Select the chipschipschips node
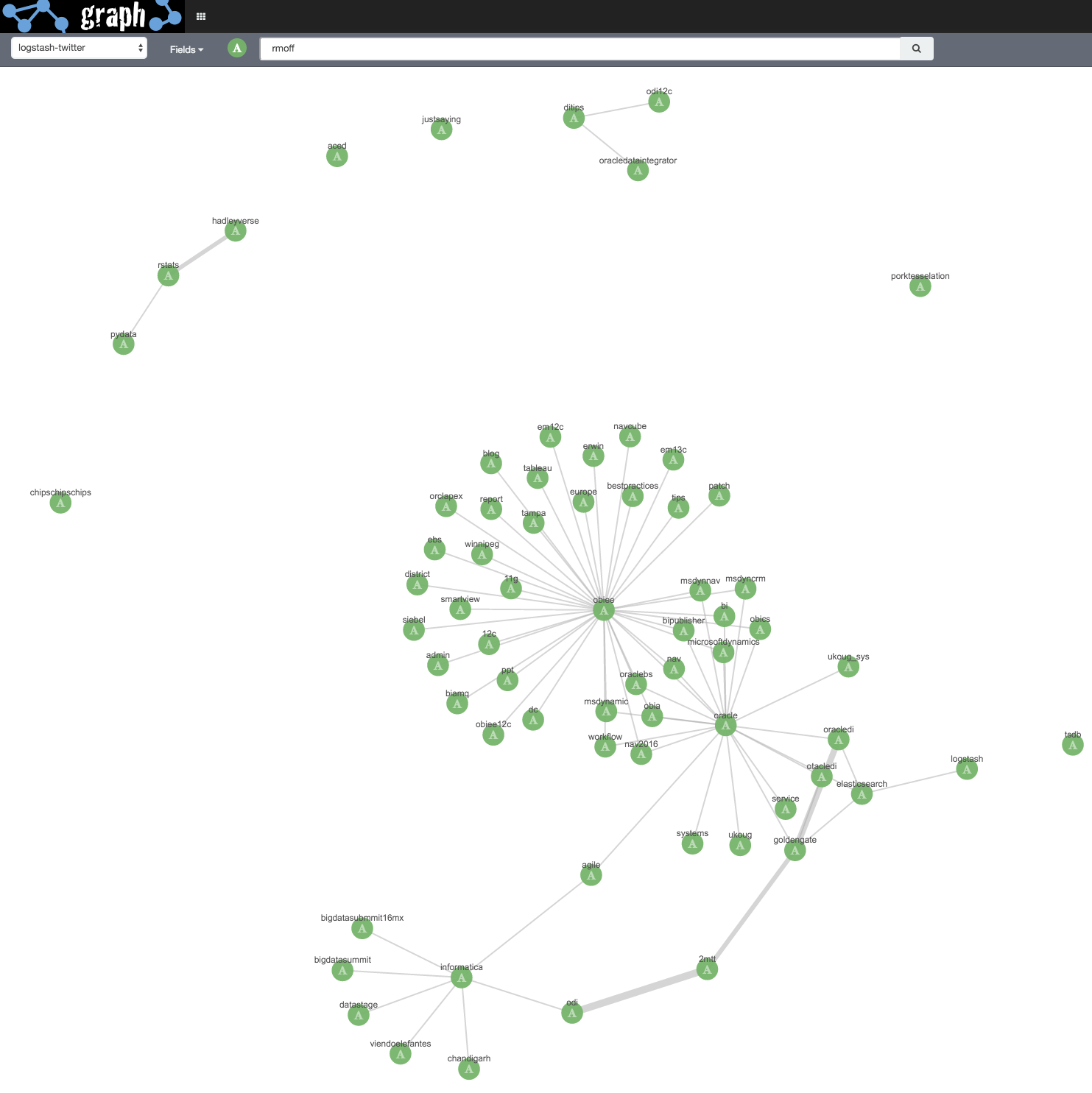The height and width of the screenshot is (1093, 1092). pos(60,502)
